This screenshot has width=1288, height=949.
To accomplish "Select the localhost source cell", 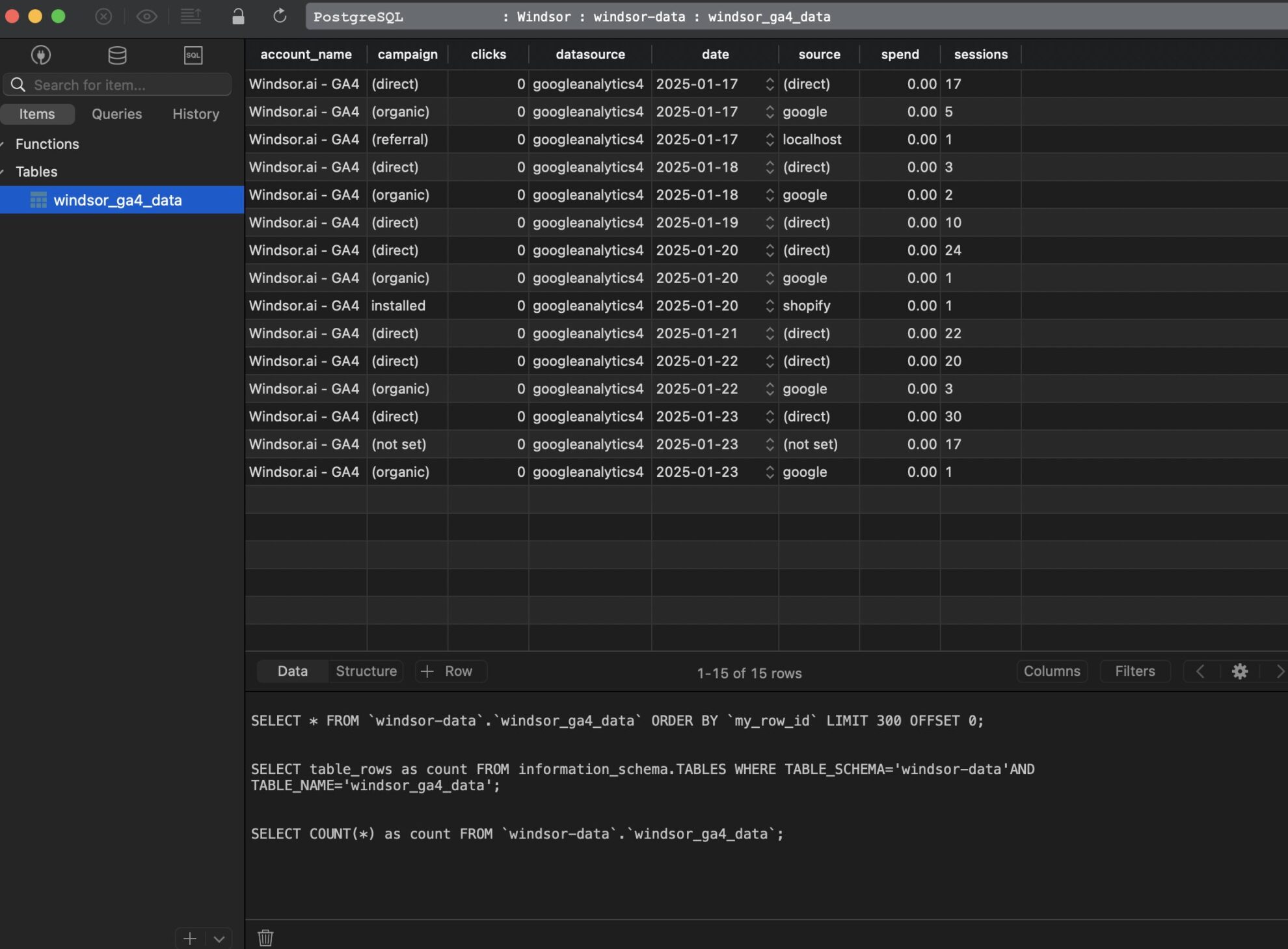I will pos(819,139).
